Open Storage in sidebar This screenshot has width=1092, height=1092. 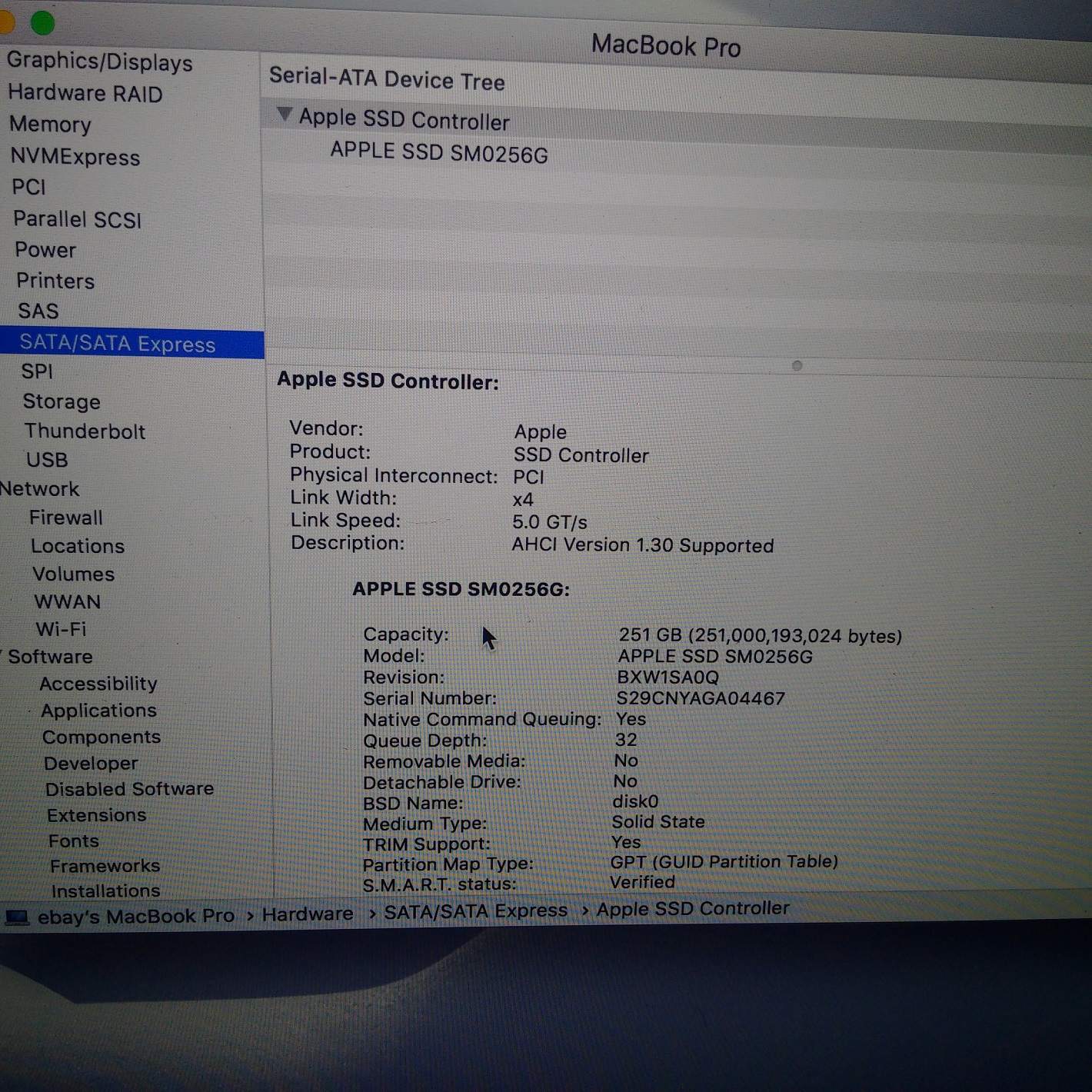(x=62, y=401)
